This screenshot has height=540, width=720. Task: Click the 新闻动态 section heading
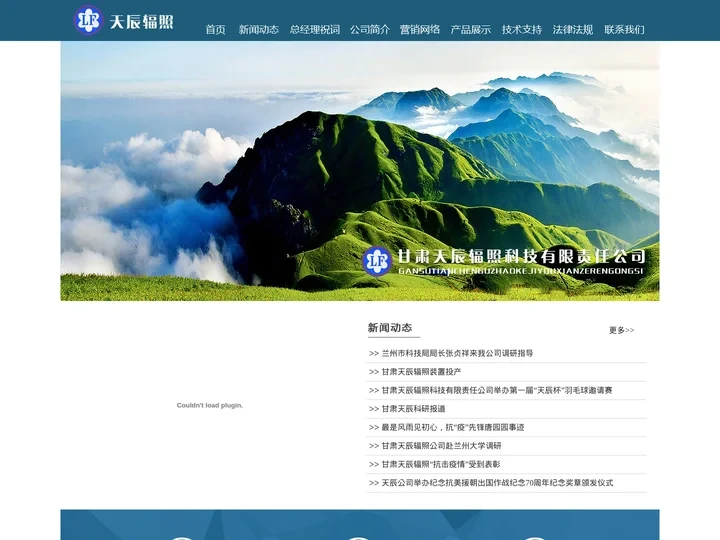390,328
